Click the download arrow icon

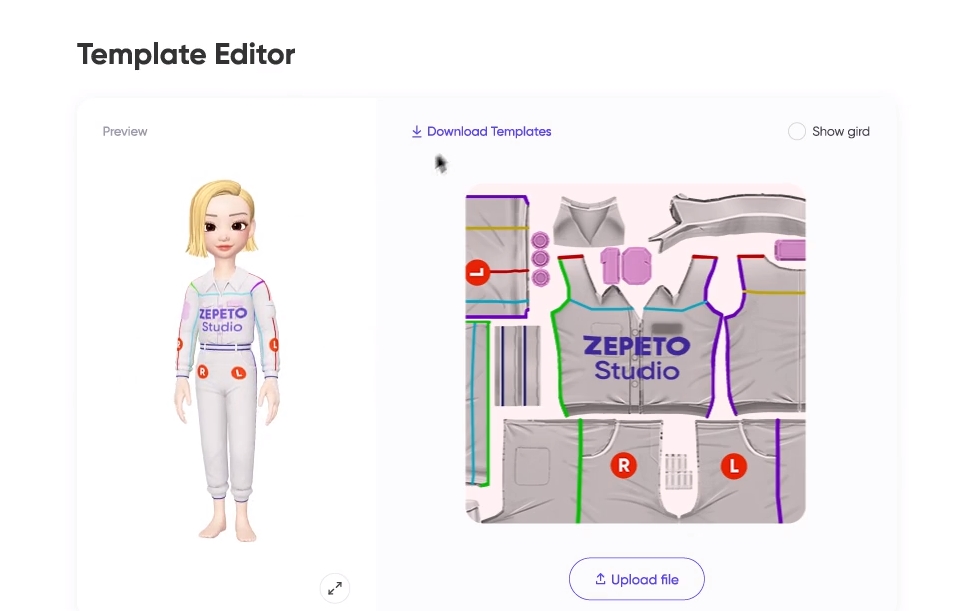416,132
